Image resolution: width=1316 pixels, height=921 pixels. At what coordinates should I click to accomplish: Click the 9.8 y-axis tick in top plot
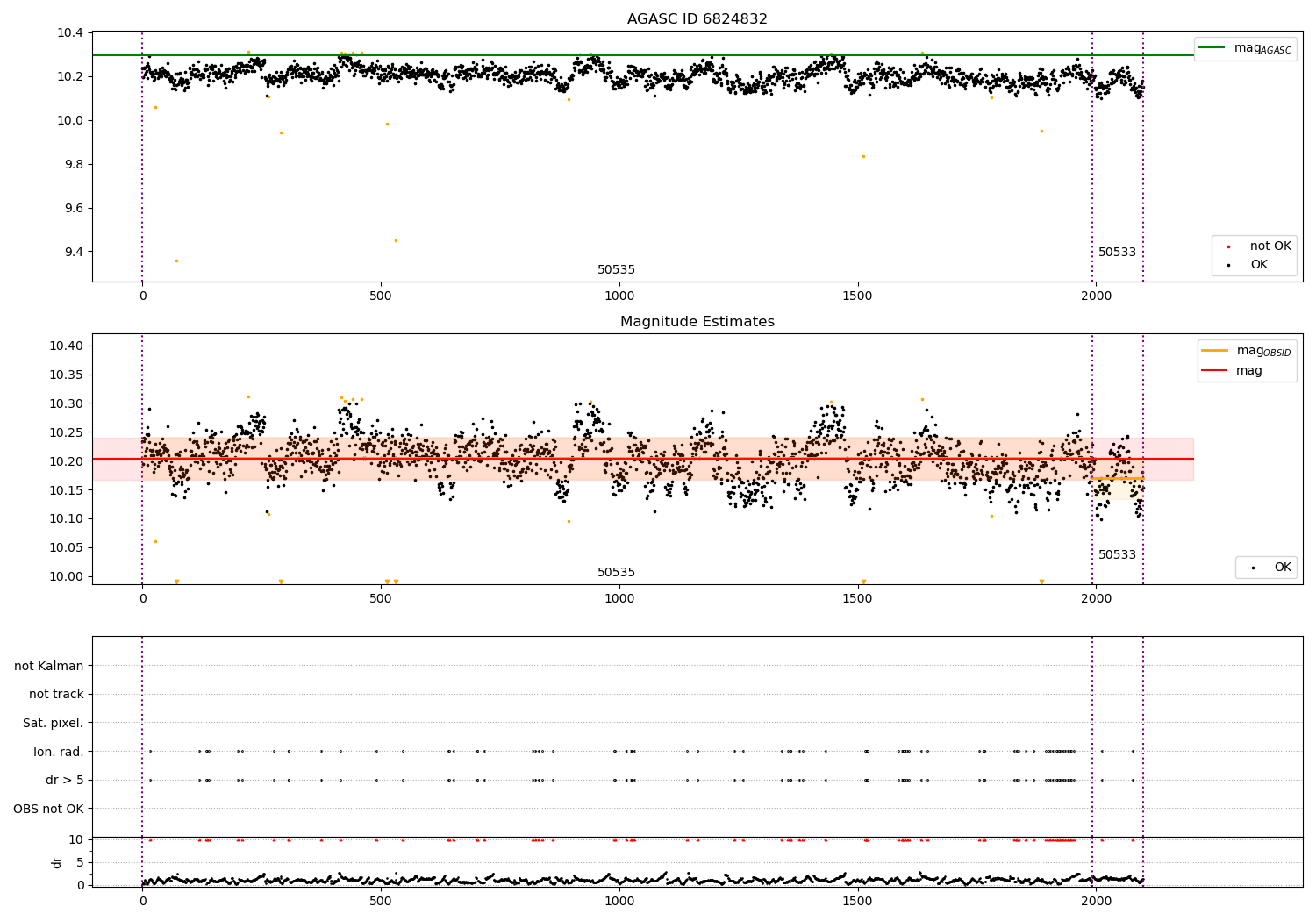coord(74,165)
